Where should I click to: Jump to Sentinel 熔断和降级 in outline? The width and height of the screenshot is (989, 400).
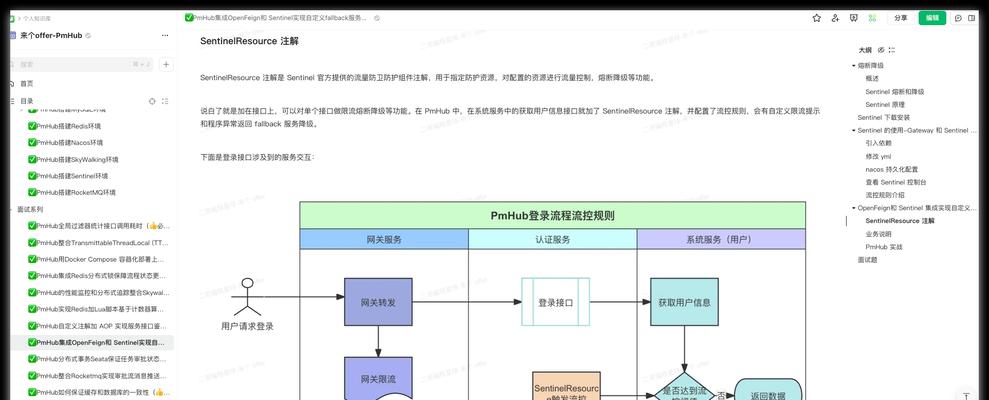point(894,91)
